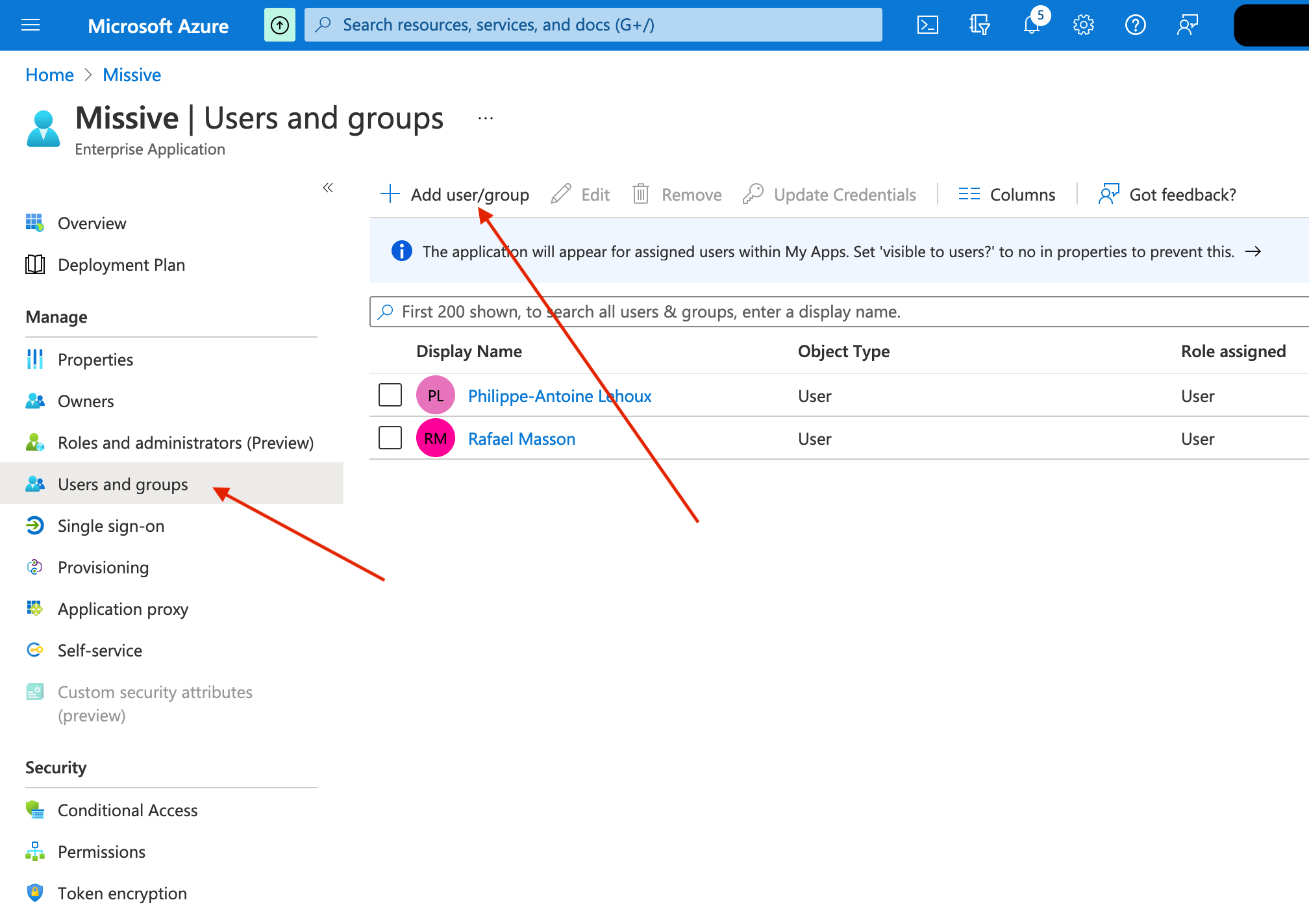
Task: Follow the banner arrow to properties
Action: pyautogui.click(x=1253, y=251)
